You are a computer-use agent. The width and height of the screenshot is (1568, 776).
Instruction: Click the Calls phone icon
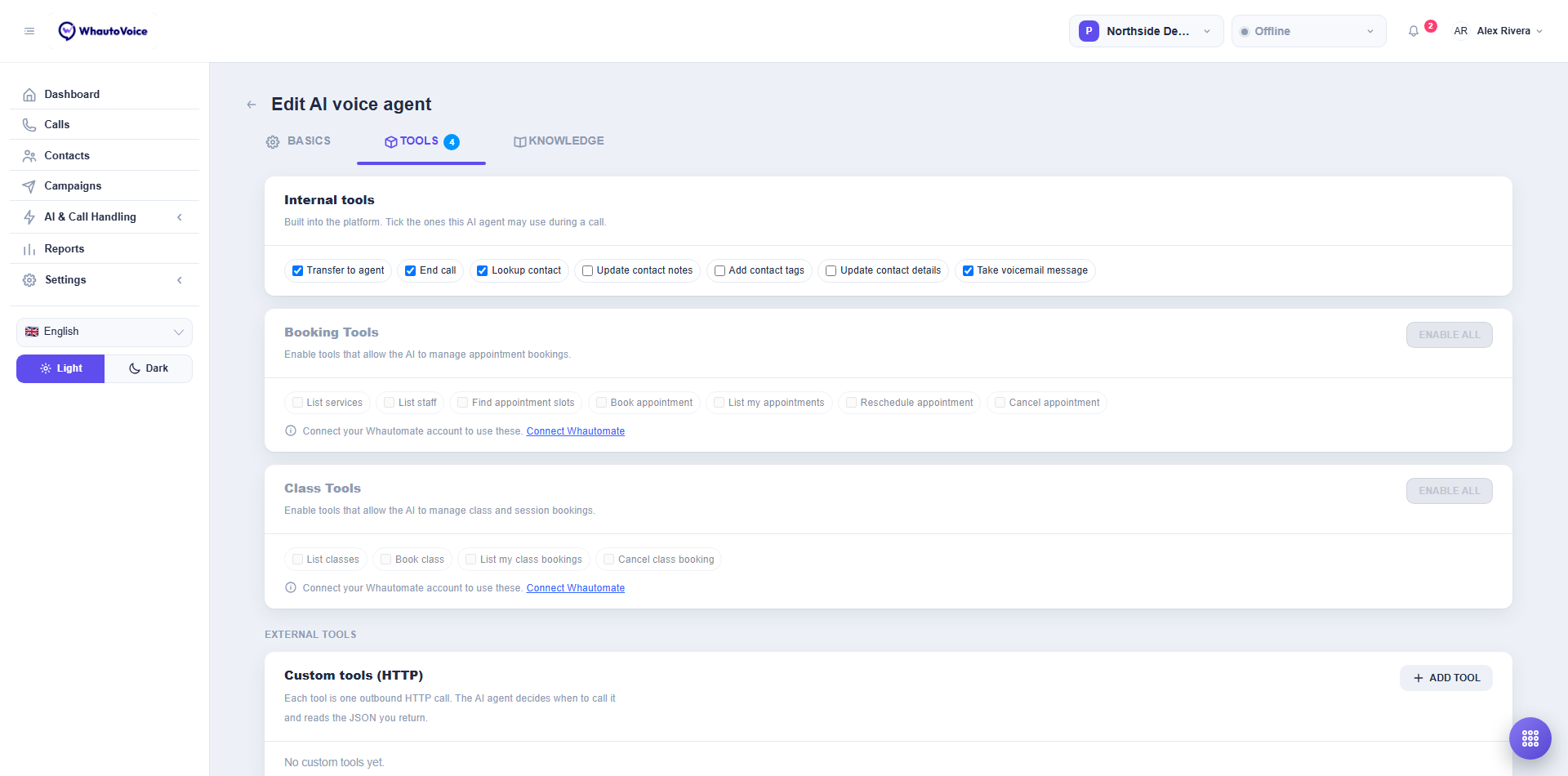pos(29,125)
